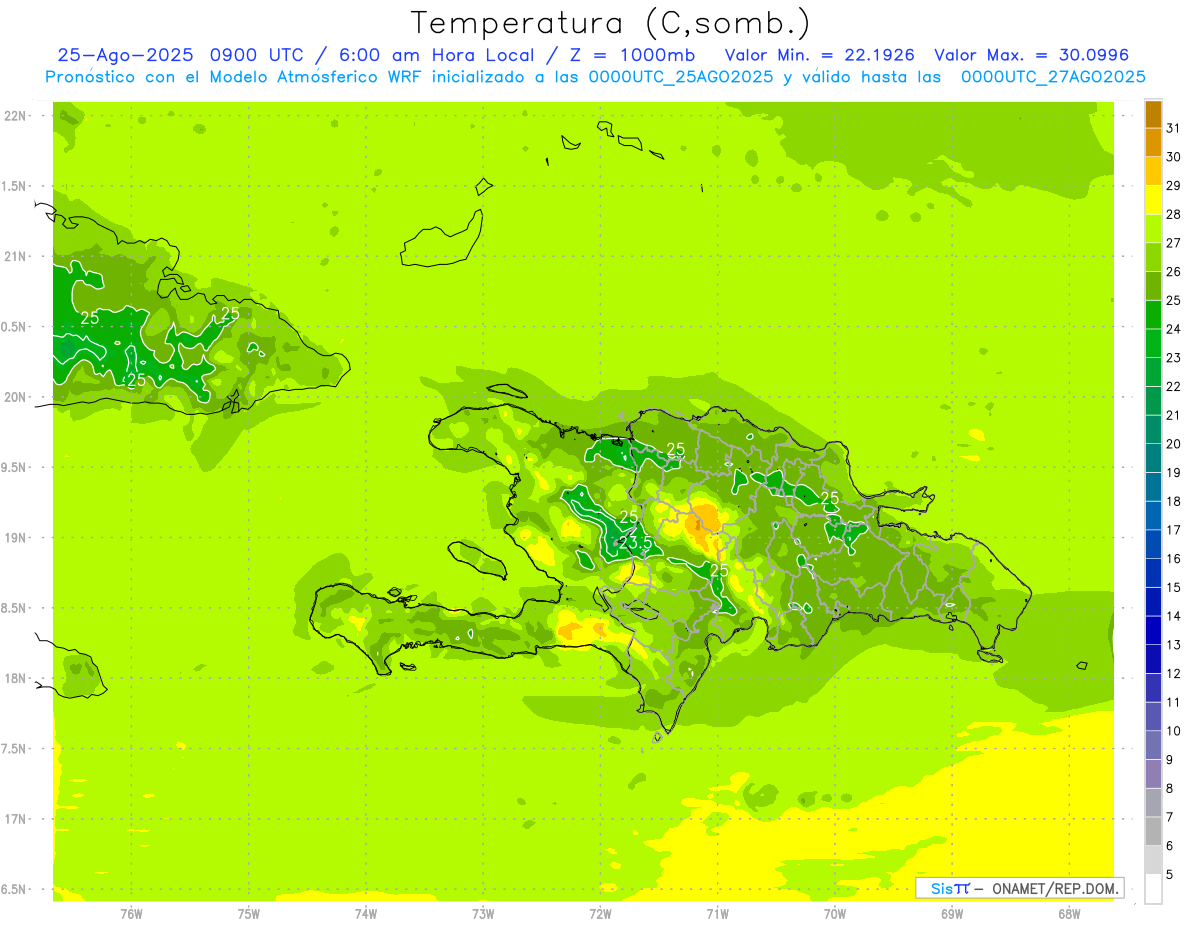Click the "76W" longitude axis label
This screenshot has width=1200, height=927.
pyautogui.click(x=131, y=913)
